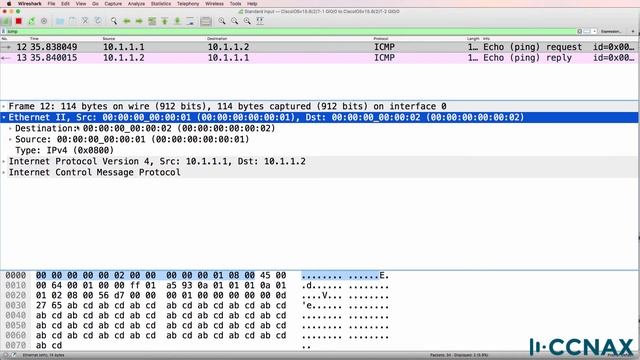The height and width of the screenshot is (360, 640).
Task: Open the recent filters dropdown
Action: click(594, 31)
